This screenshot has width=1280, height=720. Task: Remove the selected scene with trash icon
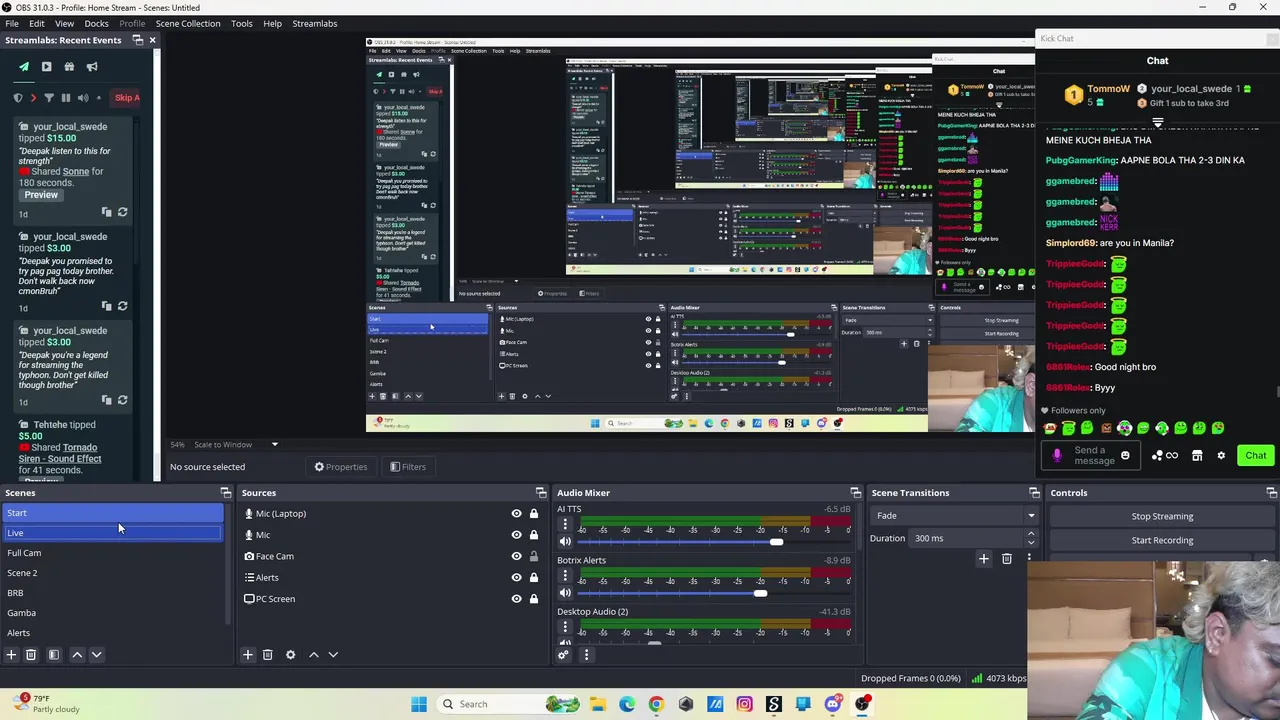pyautogui.click(x=31, y=655)
